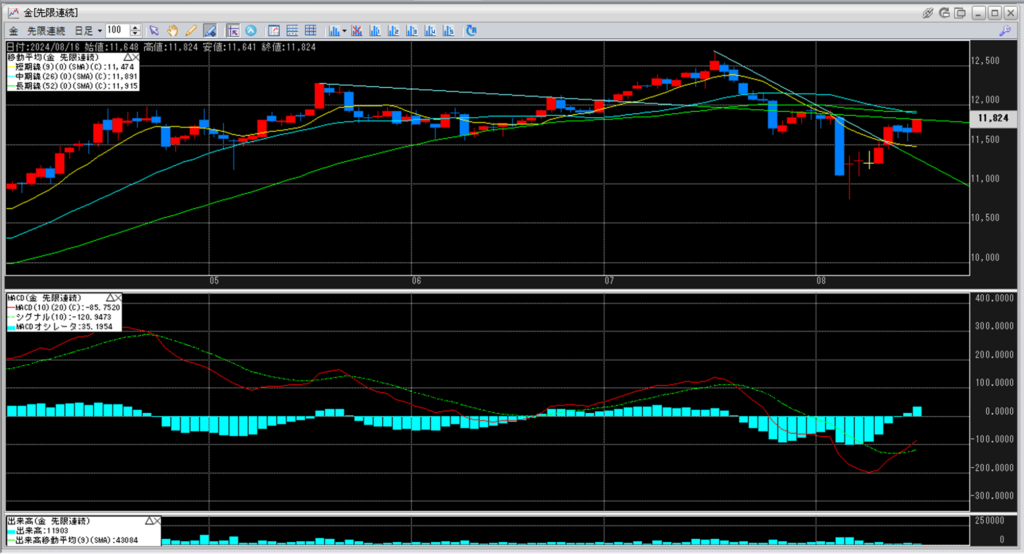Click the trendline edit tool icon
This screenshot has height=554, width=1024.
pyautogui.click(x=209, y=30)
